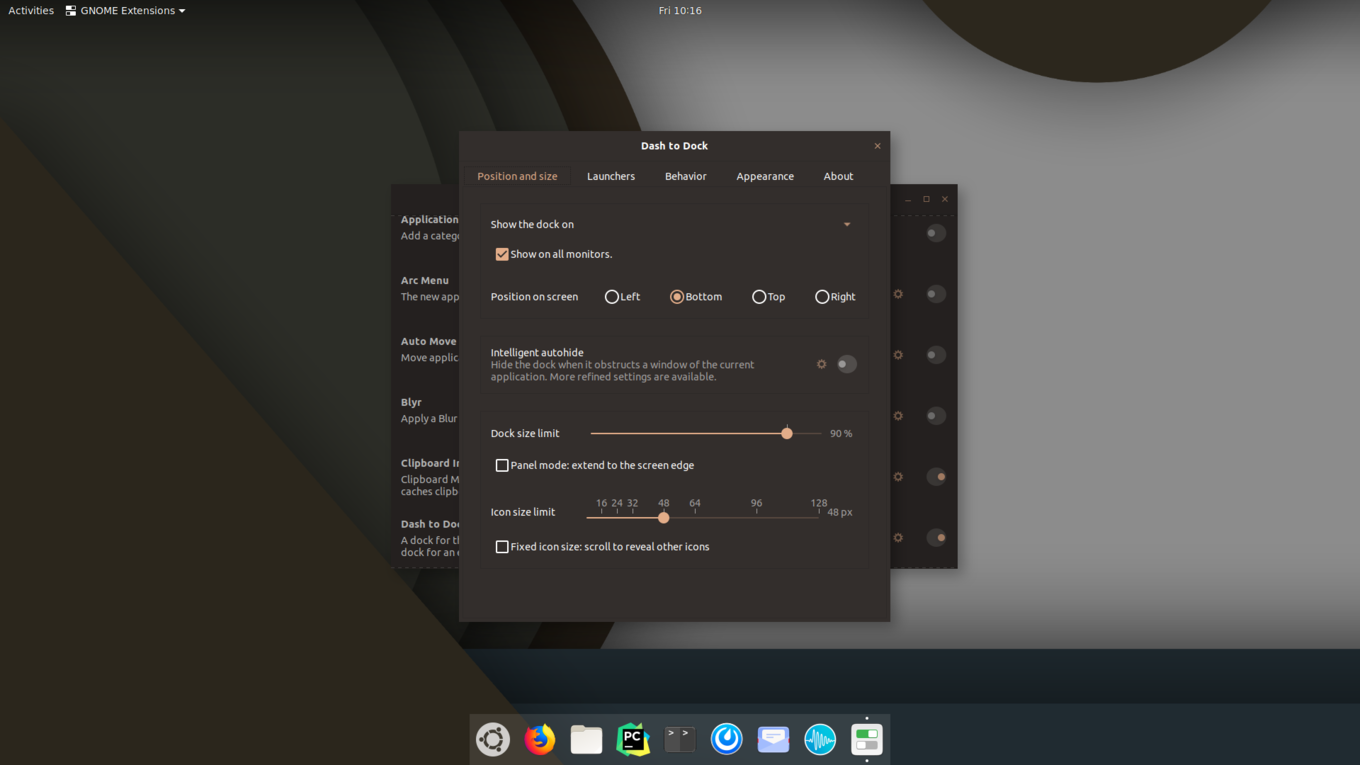Maximize the background Extensions window
Image resolution: width=1360 pixels, height=765 pixels.
(x=927, y=199)
